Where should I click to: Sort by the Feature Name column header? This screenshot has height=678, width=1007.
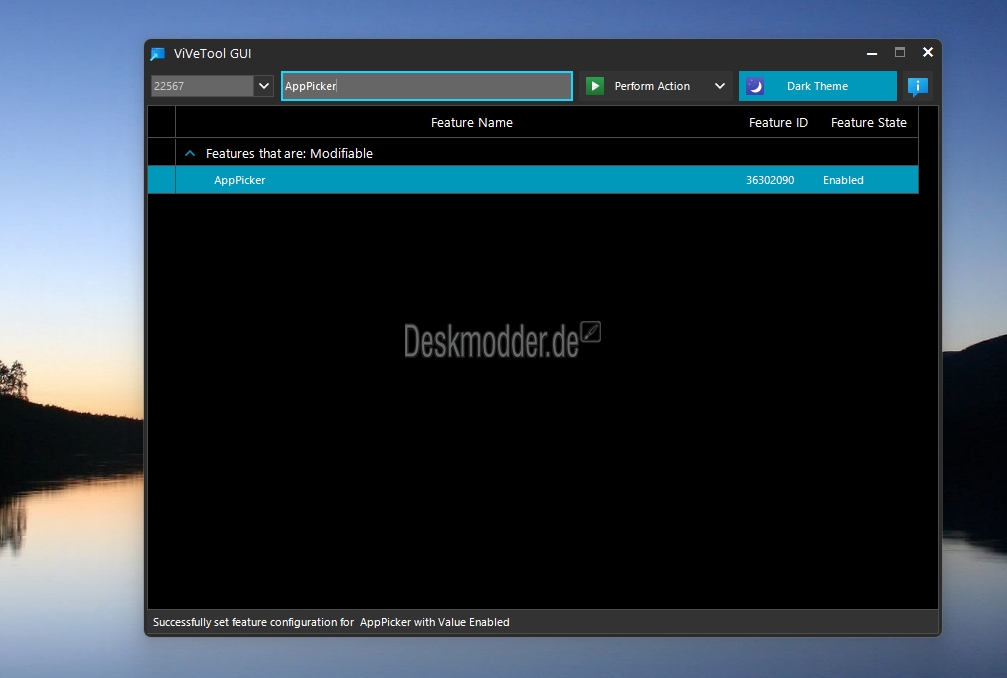coord(471,123)
